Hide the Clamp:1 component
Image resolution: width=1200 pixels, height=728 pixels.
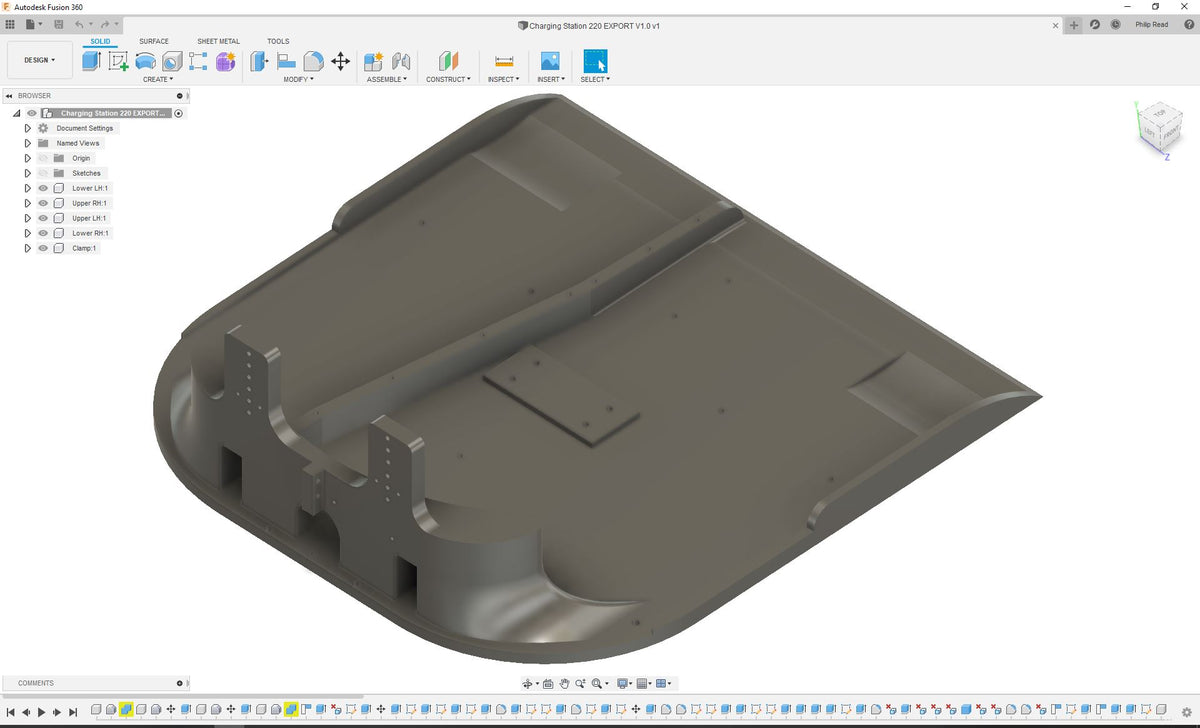click(43, 247)
